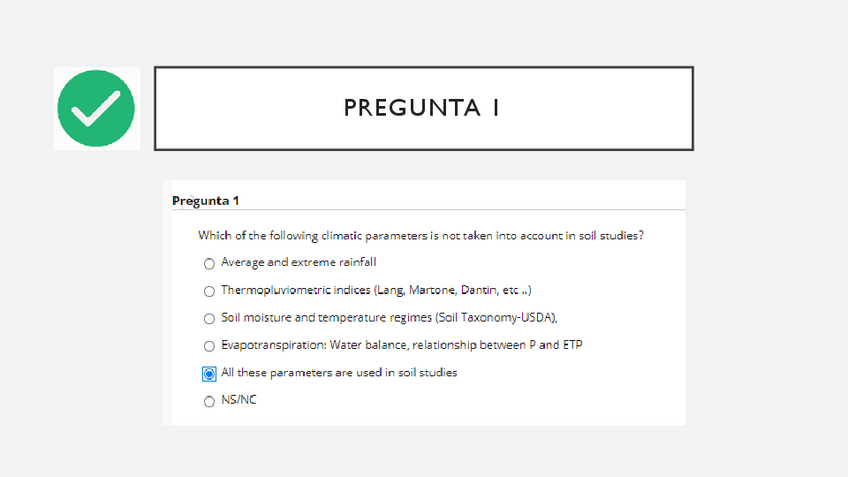Mark the 'NS/NC' radio button

pos(209,402)
